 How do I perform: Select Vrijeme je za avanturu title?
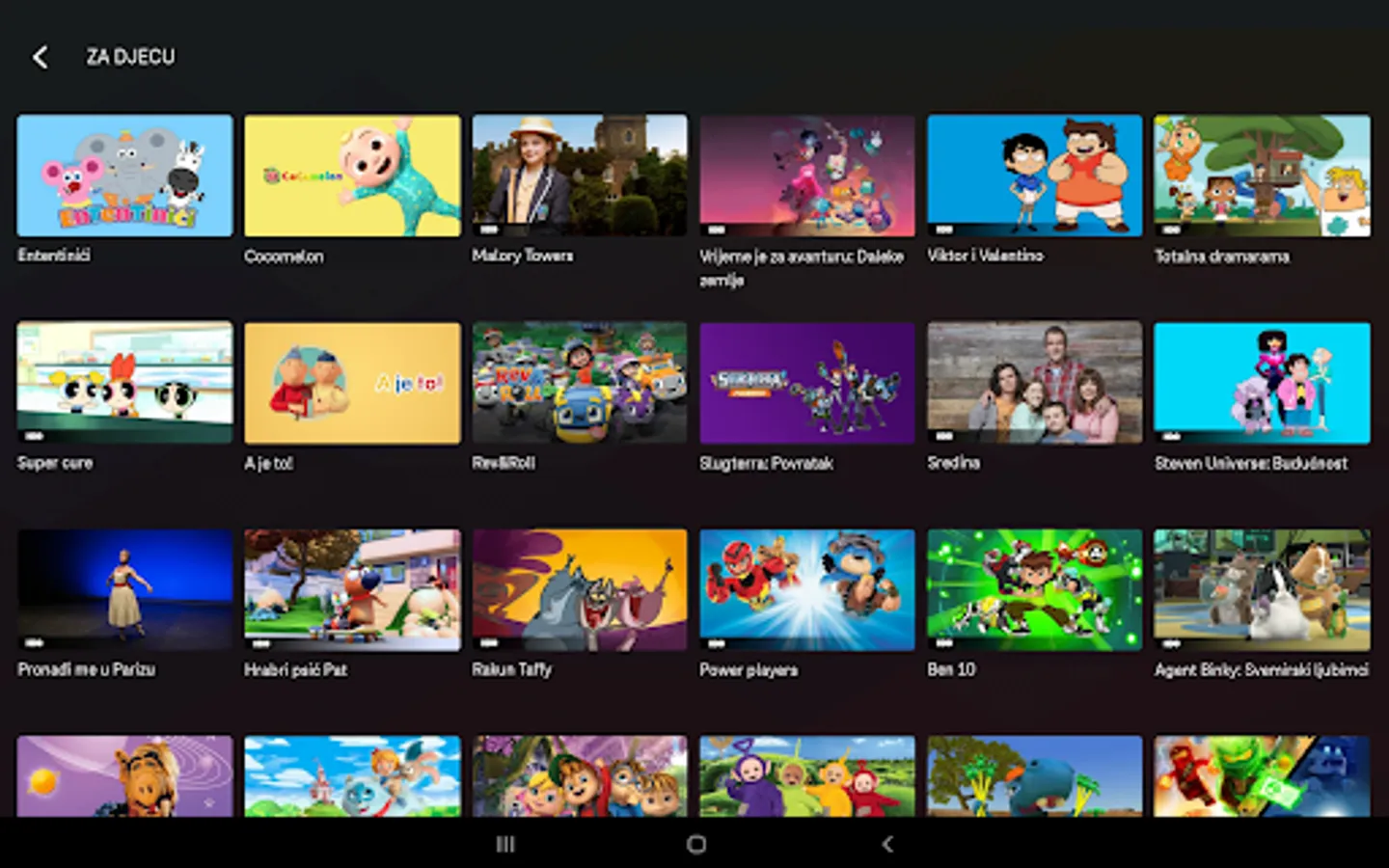pyautogui.click(x=802, y=268)
